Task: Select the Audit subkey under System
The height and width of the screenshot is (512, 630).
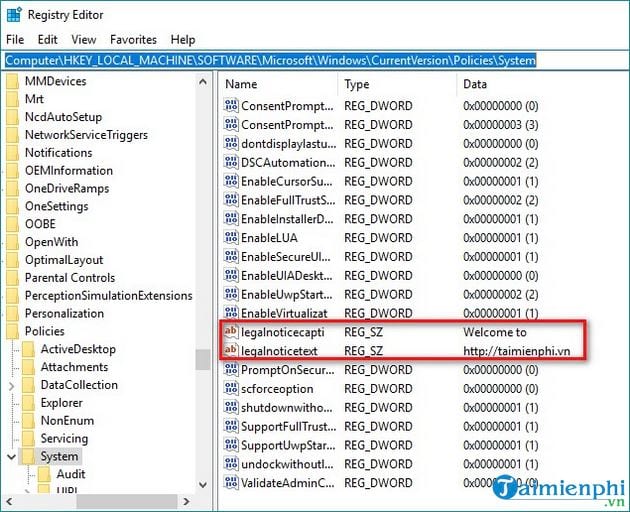Action: pyautogui.click(x=70, y=474)
